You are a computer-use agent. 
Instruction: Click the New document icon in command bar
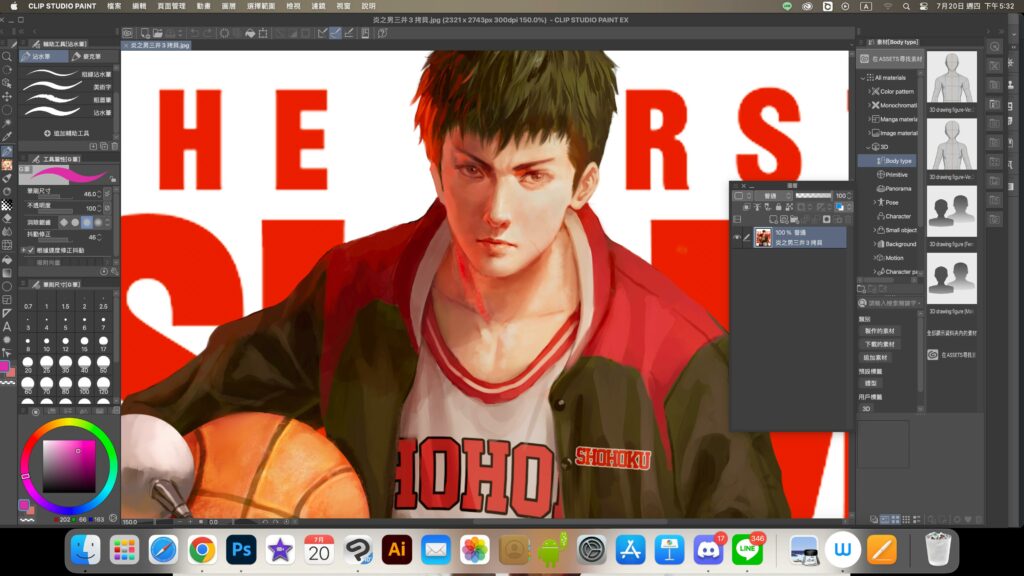coord(145,33)
